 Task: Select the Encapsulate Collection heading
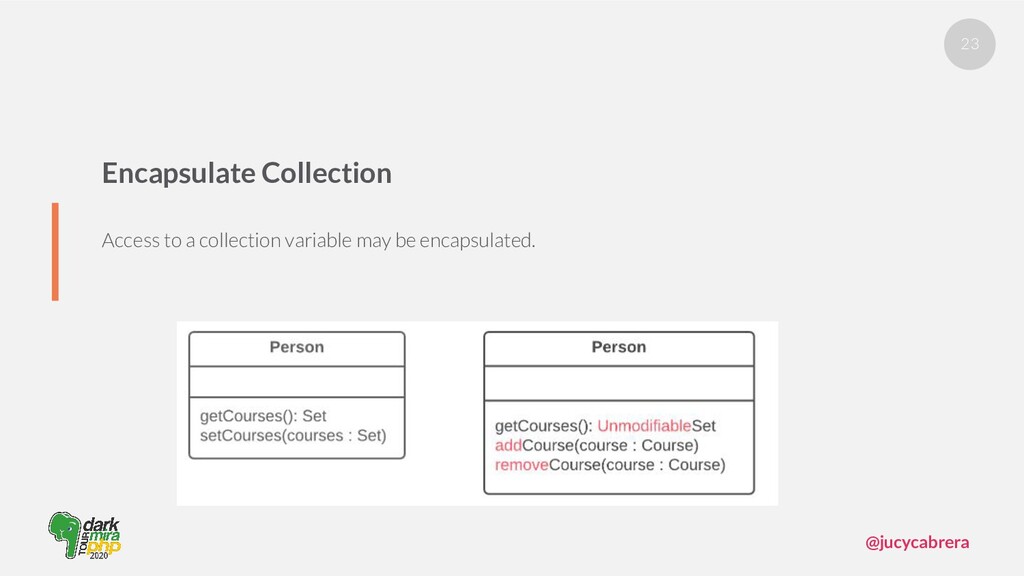tap(246, 173)
